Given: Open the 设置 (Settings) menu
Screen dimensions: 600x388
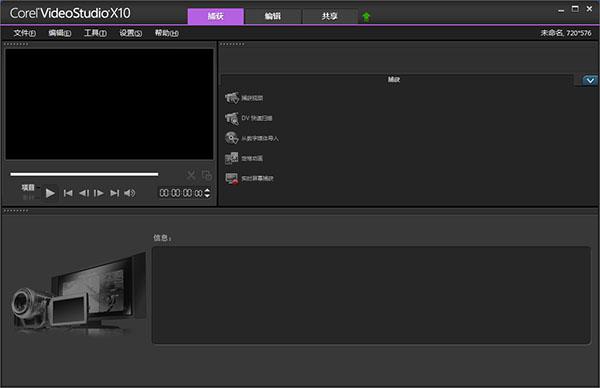Looking at the screenshot, I should click(x=130, y=33).
